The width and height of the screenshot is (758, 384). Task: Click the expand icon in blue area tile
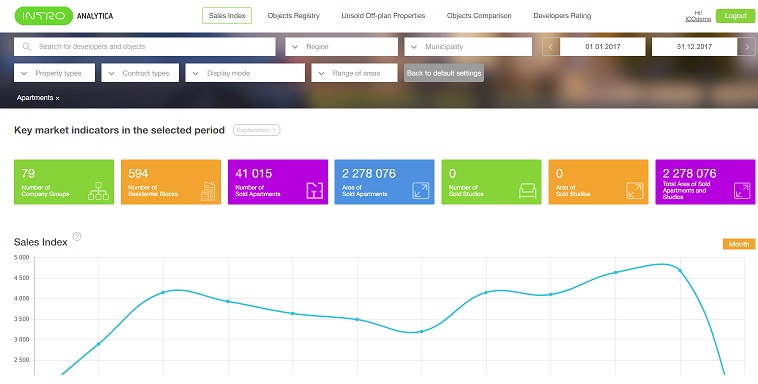tap(421, 191)
